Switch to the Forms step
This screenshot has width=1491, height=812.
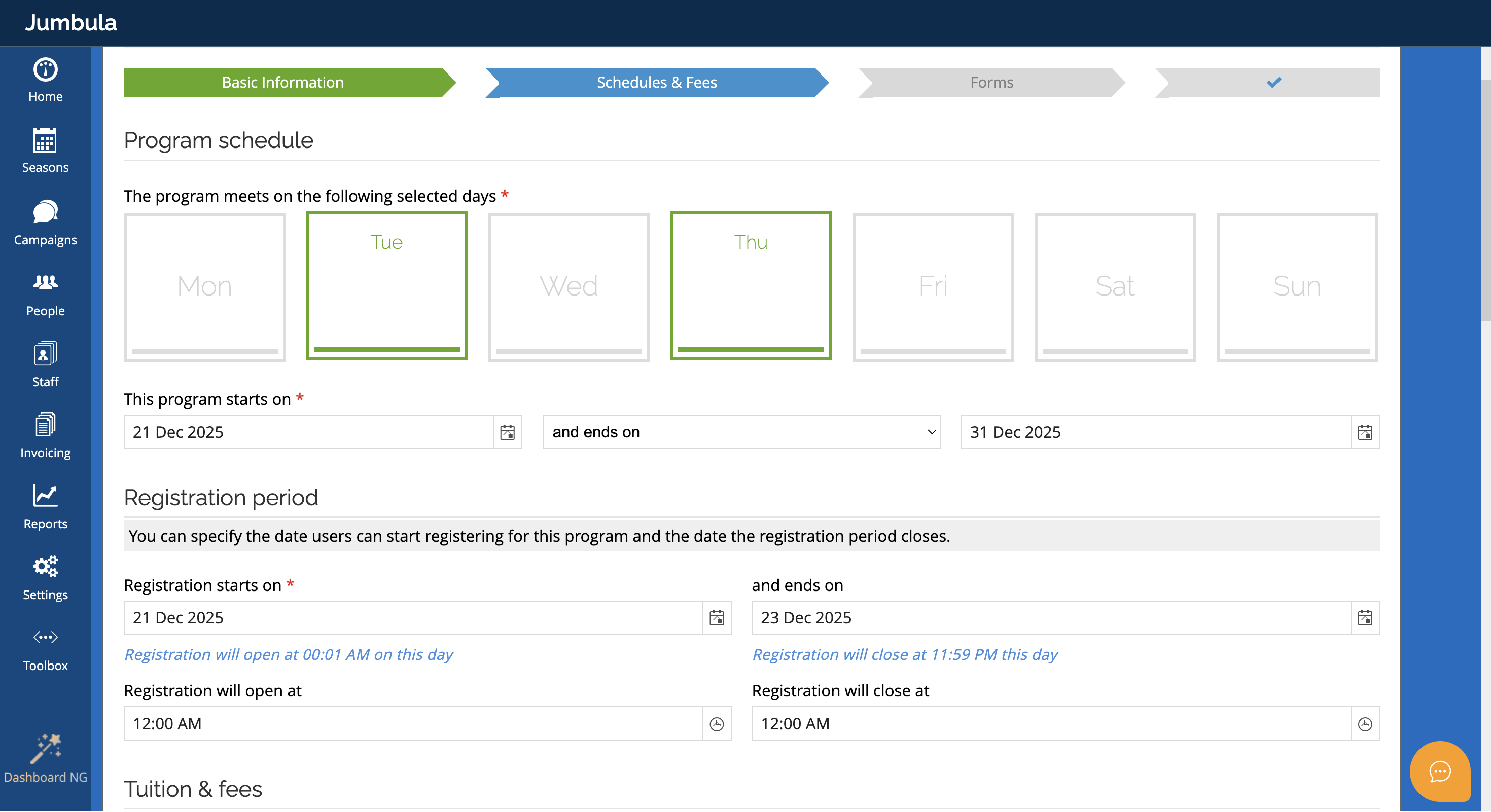click(991, 82)
